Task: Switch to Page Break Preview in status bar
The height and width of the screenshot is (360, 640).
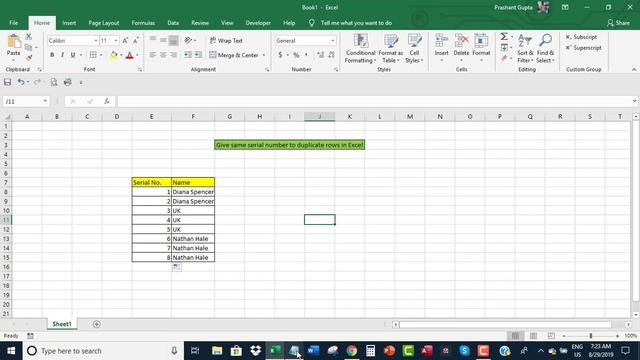Action: click(551, 336)
